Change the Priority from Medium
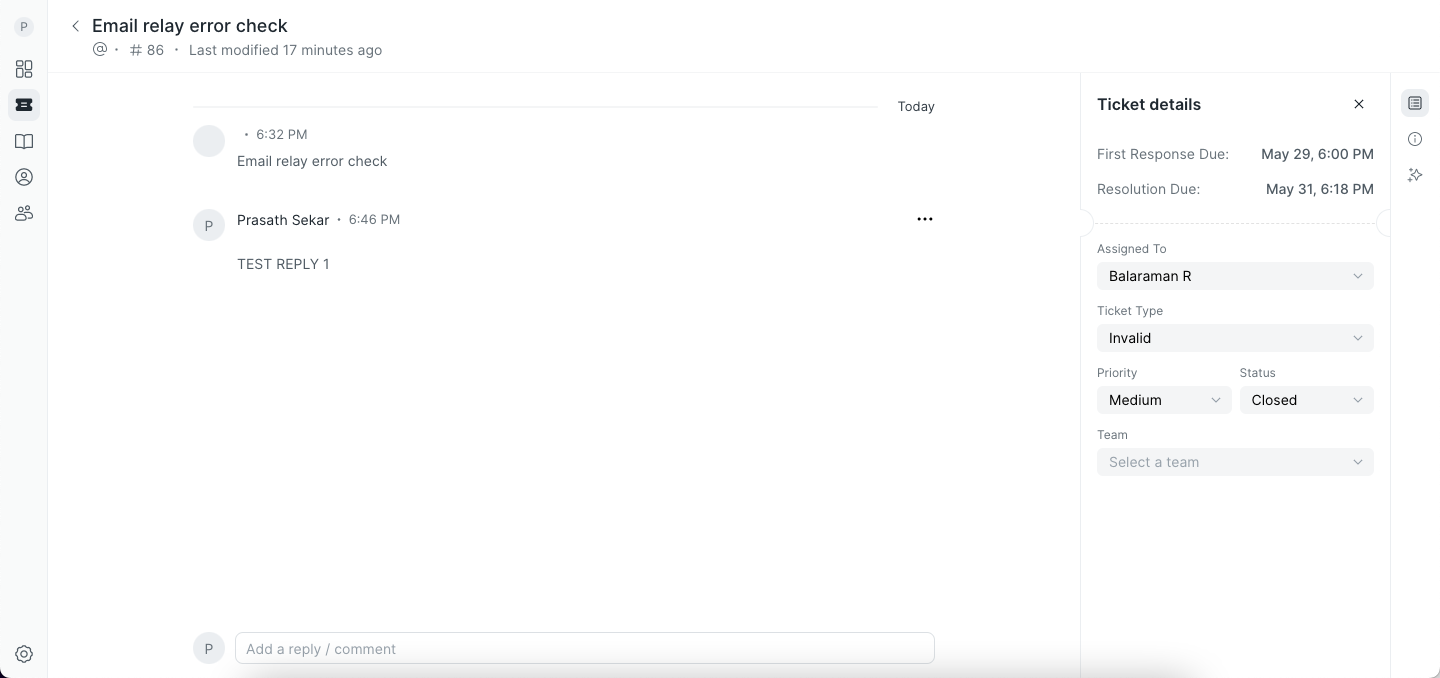Viewport: 1440px width, 678px height. point(1164,400)
